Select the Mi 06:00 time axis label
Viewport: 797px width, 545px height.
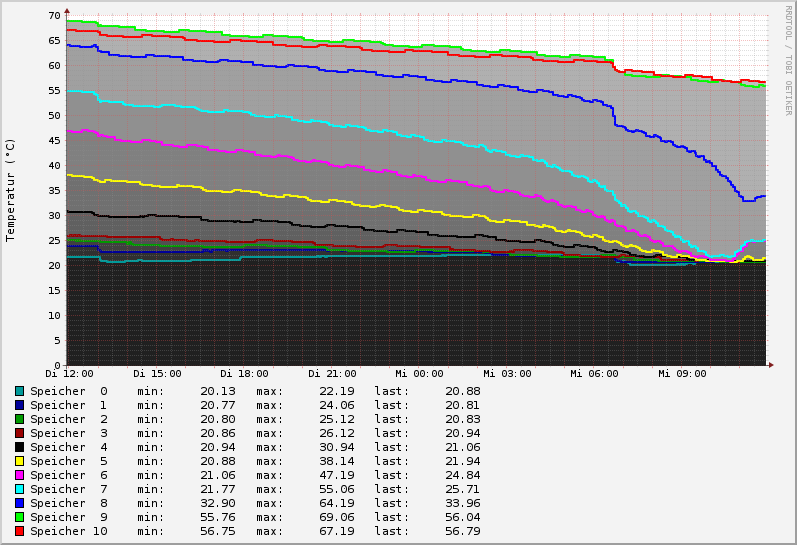coord(594,374)
